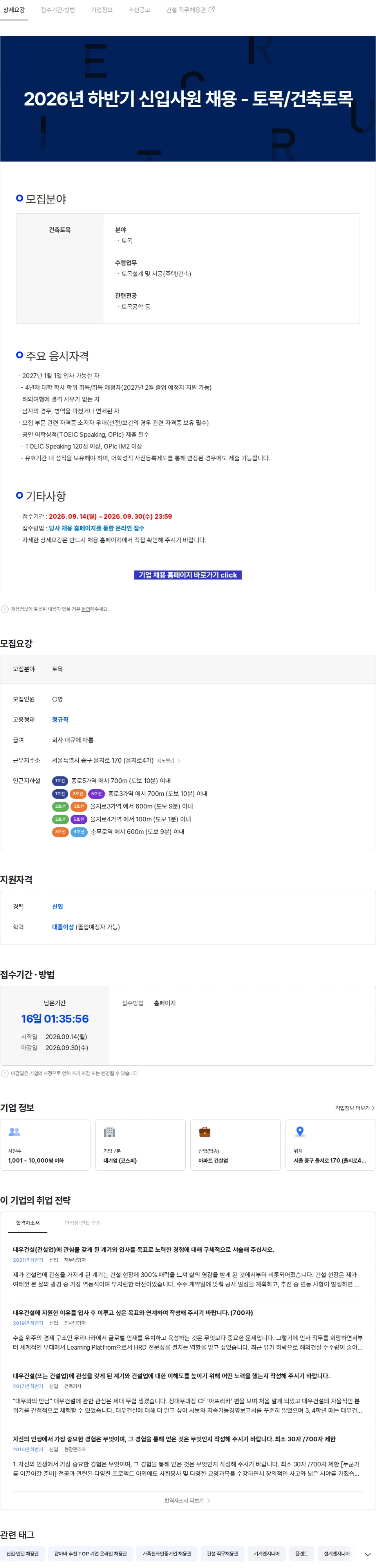
Task: Click the 기계엔지니어 tag
Action: click(x=266, y=1553)
